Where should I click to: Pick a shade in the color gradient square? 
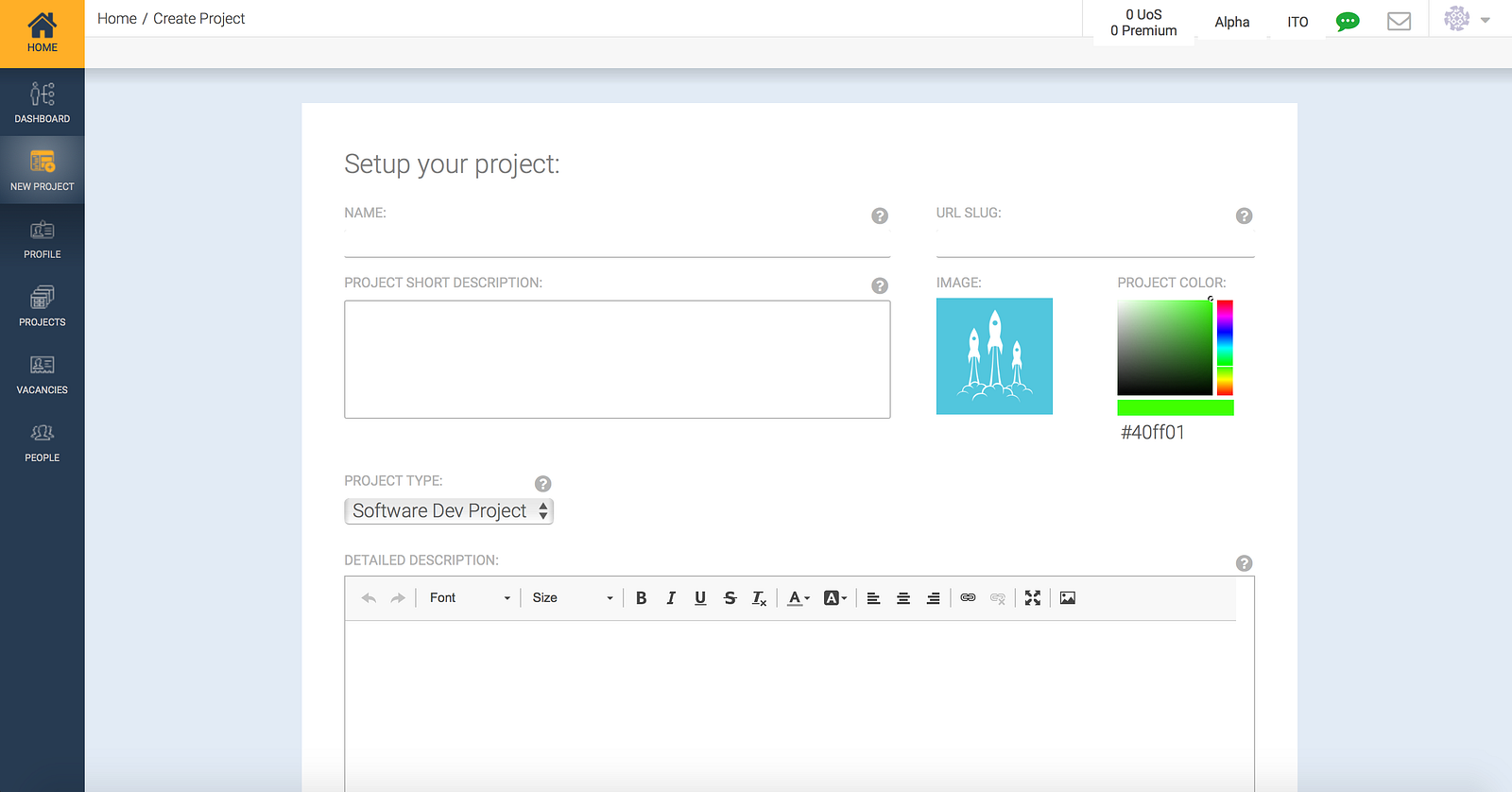[x=1164, y=348]
